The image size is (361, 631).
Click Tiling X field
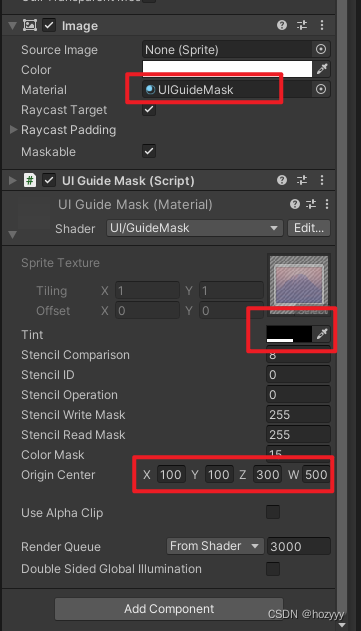[x=147, y=290]
